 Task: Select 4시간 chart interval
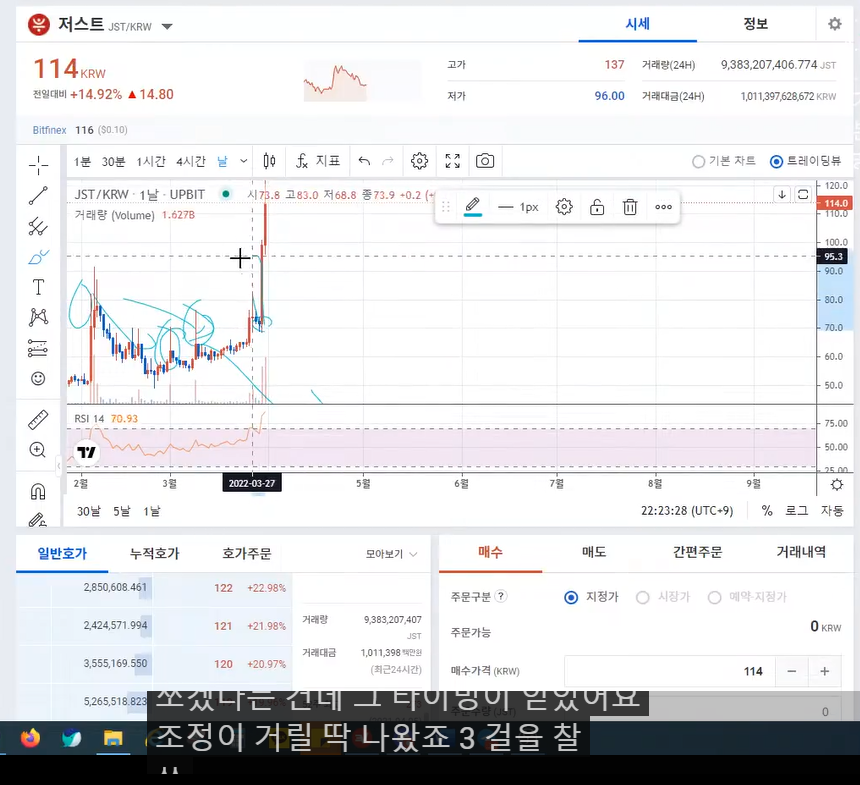[191, 162]
